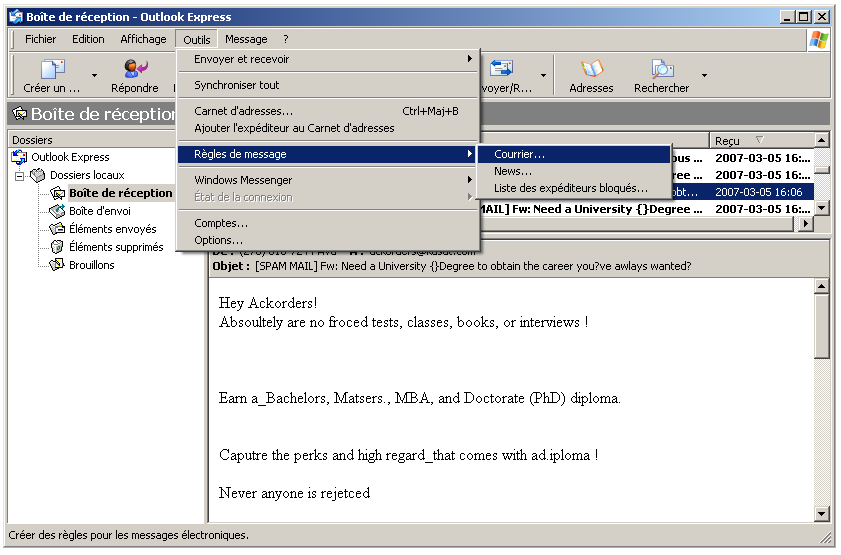Viewport: 841px width, 555px height.
Task: Open the Message menu
Action: pyautogui.click(x=246, y=39)
